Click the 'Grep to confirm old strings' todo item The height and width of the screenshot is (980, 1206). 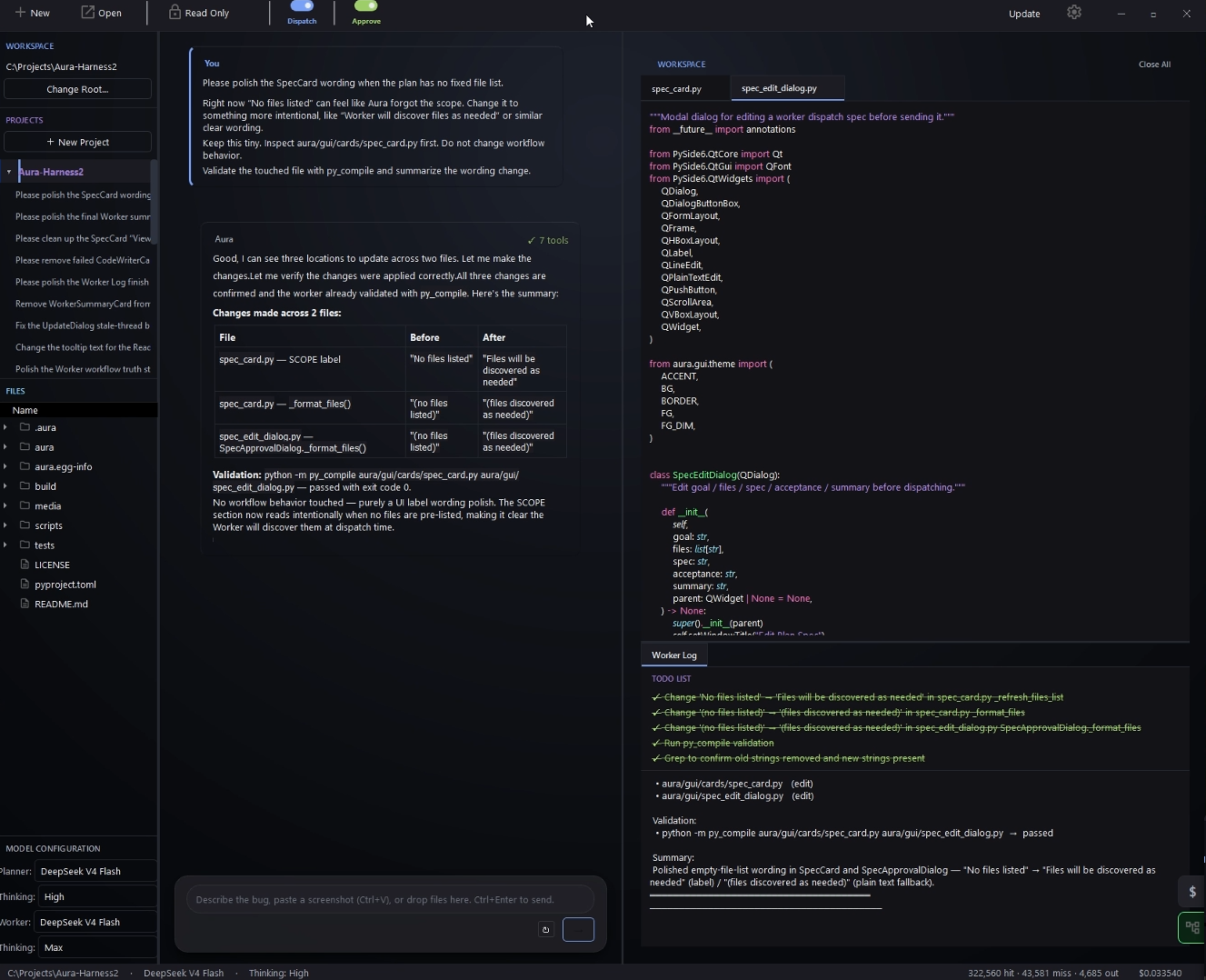(789, 758)
